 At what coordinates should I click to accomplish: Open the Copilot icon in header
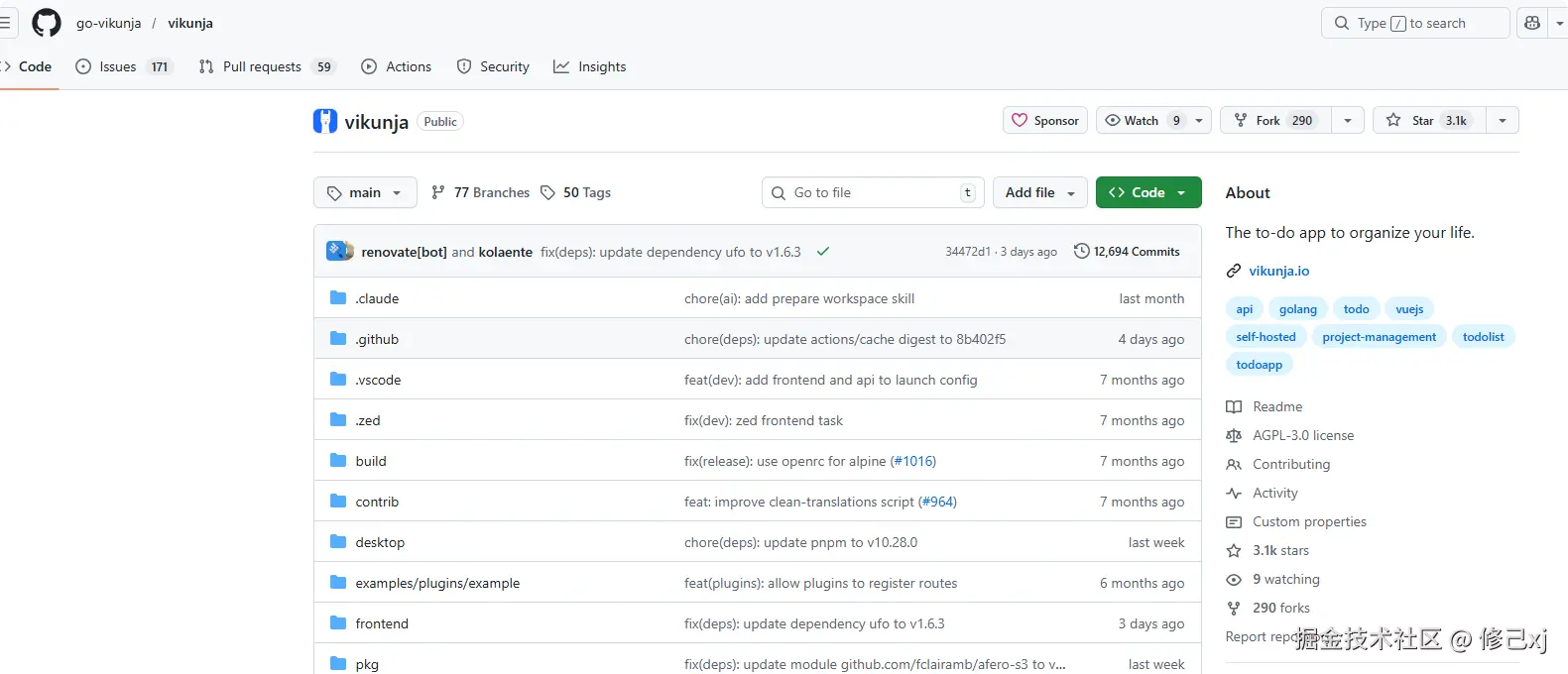[1532, 23]
